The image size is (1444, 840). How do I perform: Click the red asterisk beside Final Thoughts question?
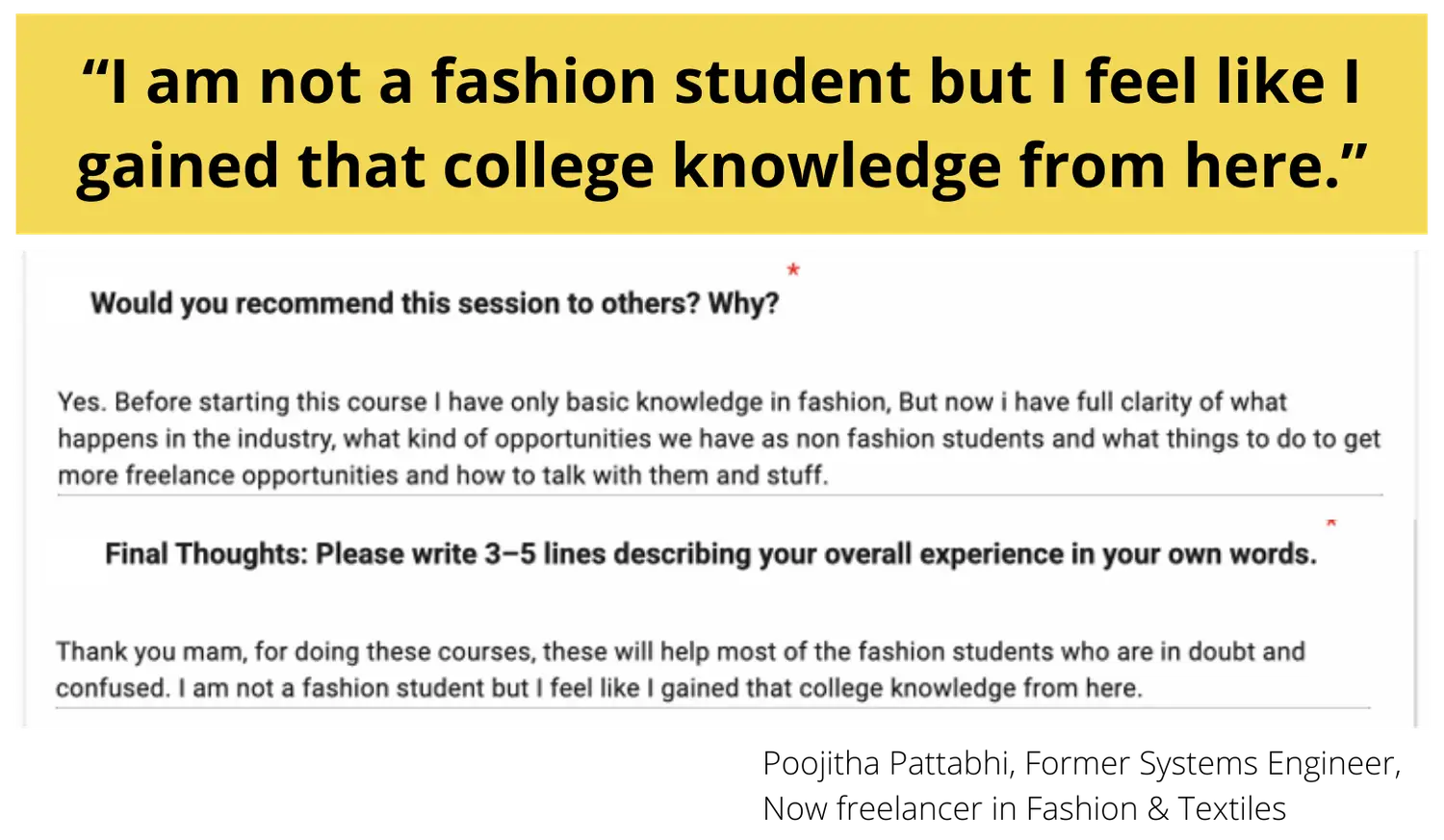tap(1331, 523)
